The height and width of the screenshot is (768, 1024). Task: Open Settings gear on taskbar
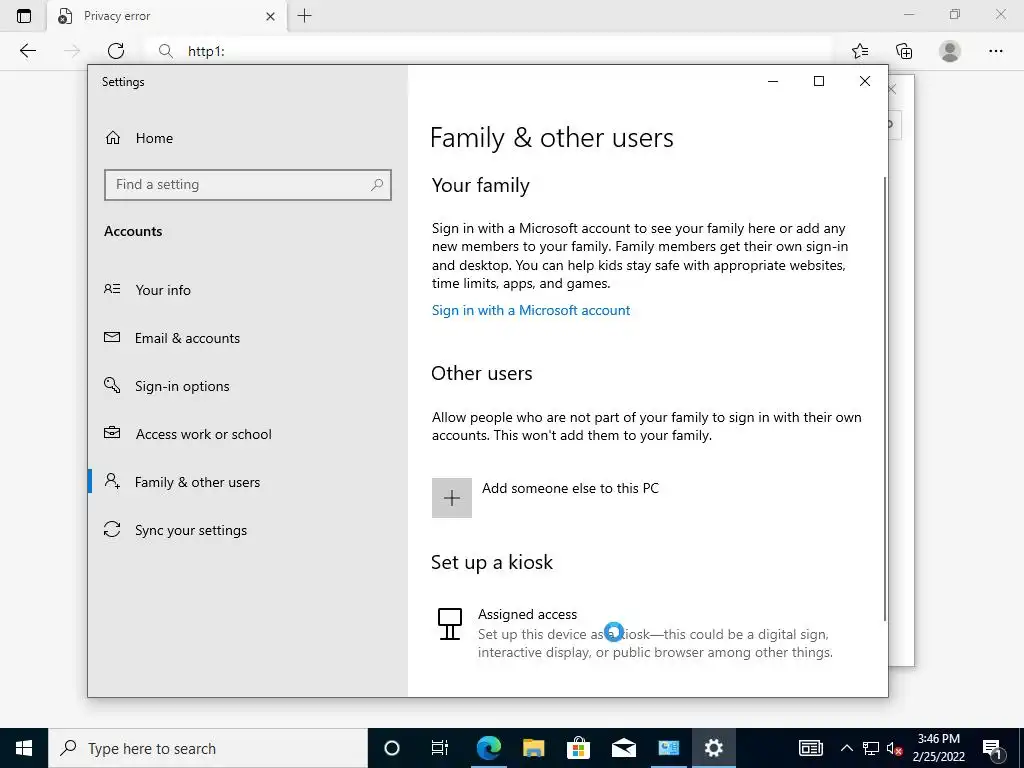pyautogui.click(x=714, y=748)
